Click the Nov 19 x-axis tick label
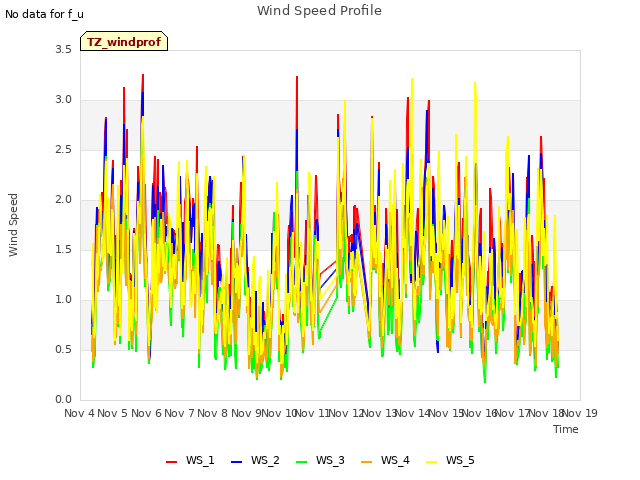Viewport: 640px width, 480px height. [580, 413]
